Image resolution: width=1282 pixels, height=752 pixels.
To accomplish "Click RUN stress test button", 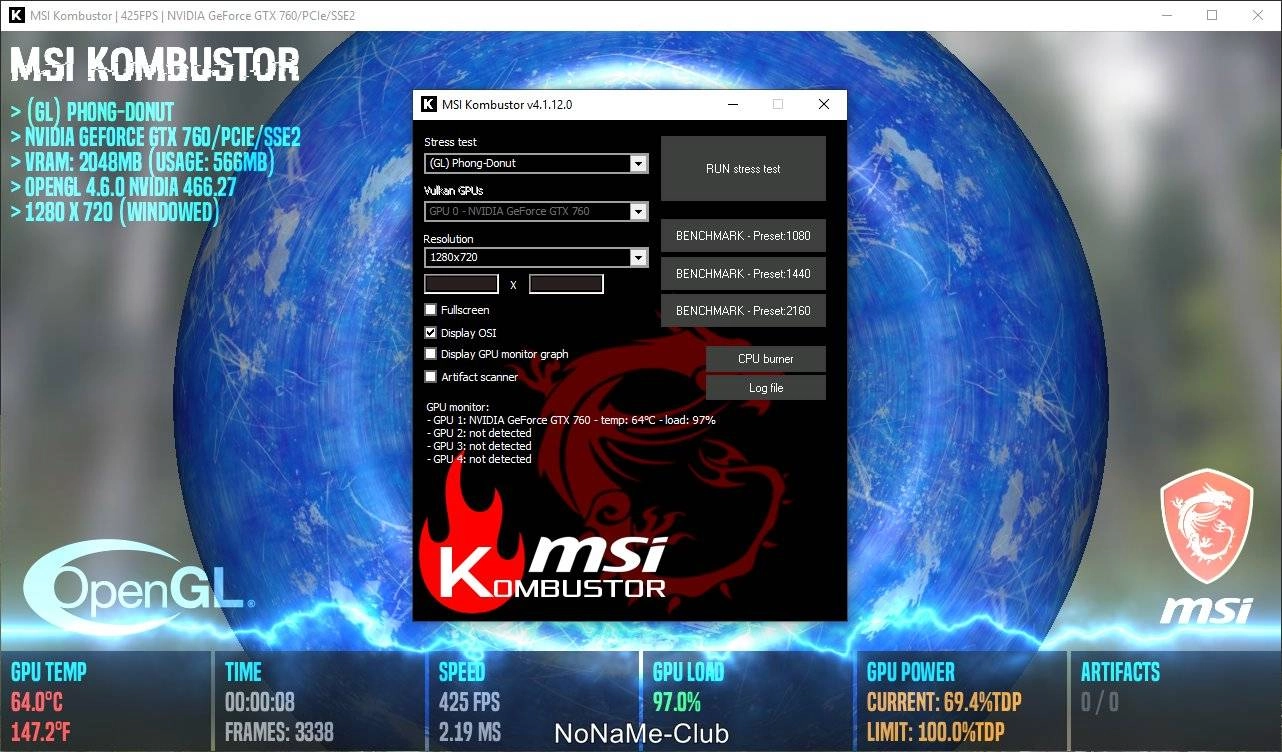I will (x=743, y=169).
